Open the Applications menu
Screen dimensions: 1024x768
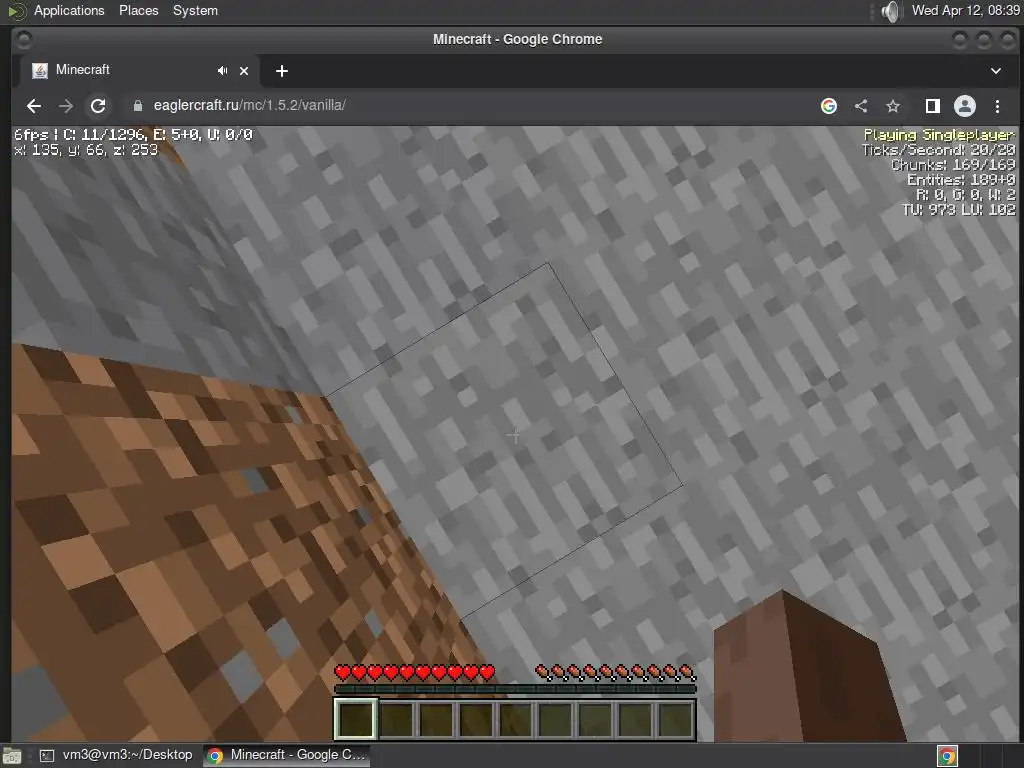pos(69,10)
